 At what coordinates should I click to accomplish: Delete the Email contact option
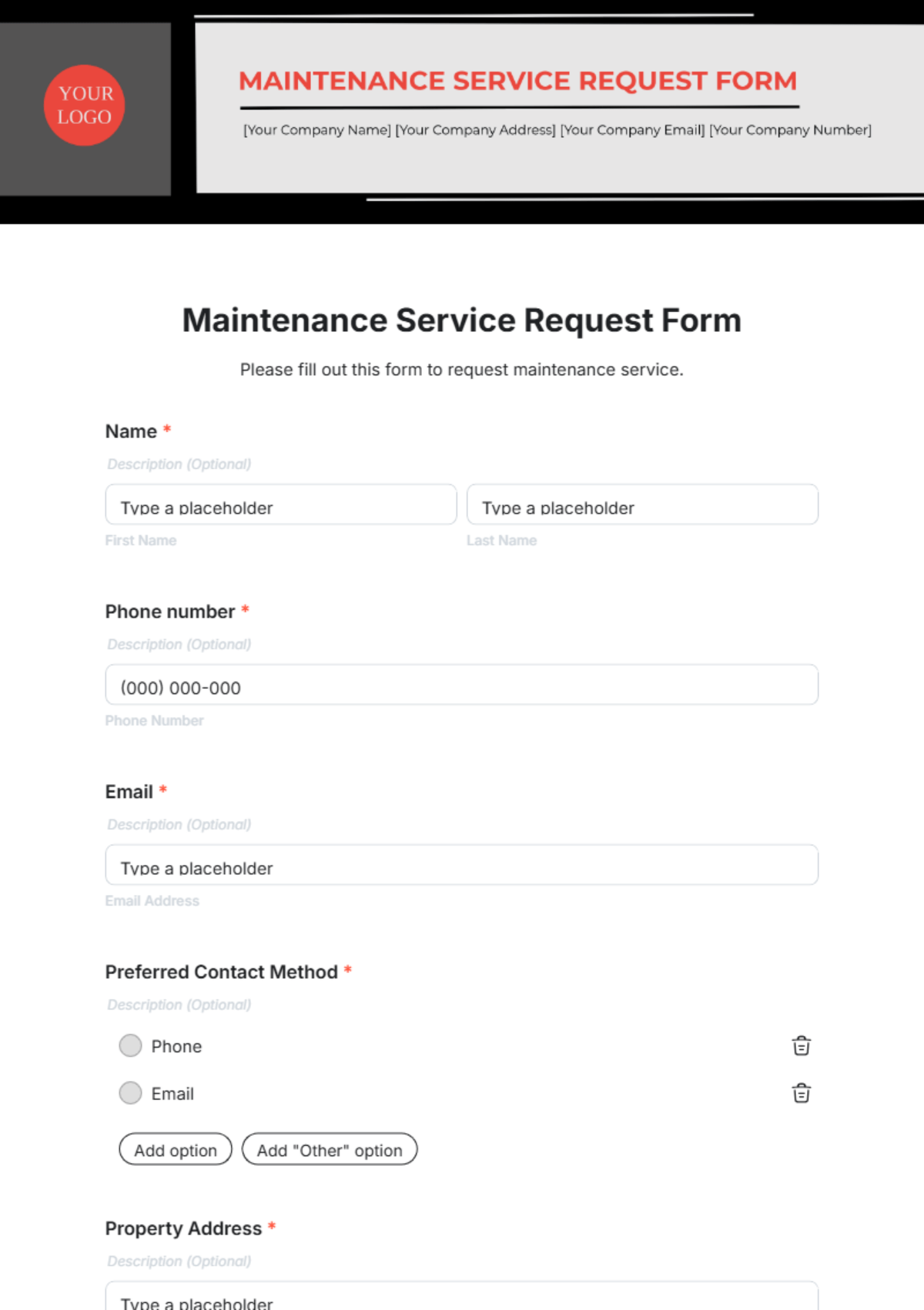[801, 1094]
